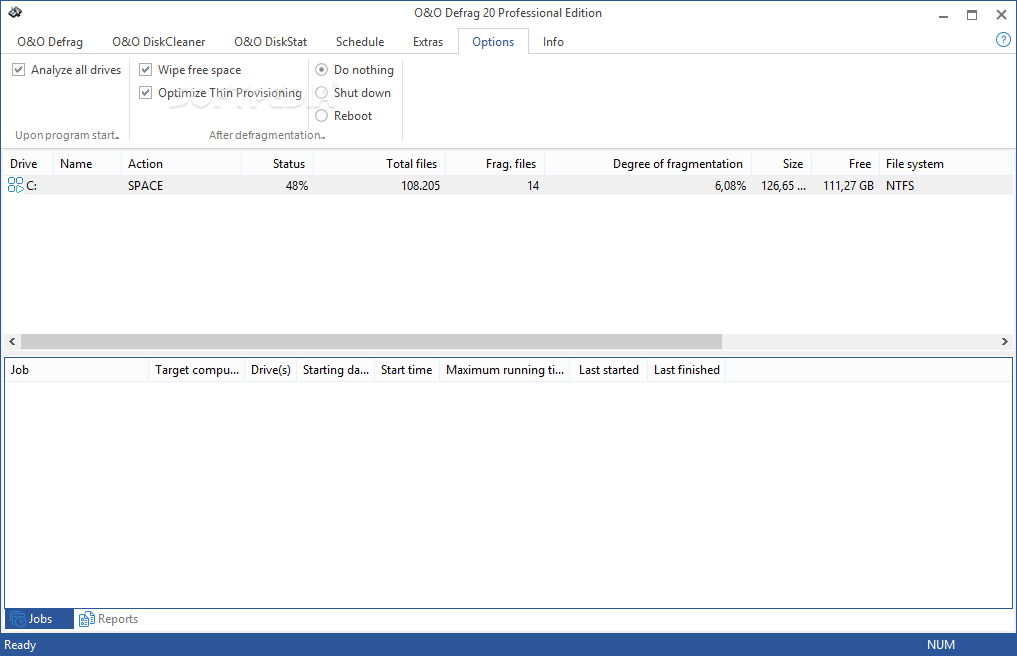1017x656 pixels.
Task: Click the 126,65 size value
Action: coord(784,186)
